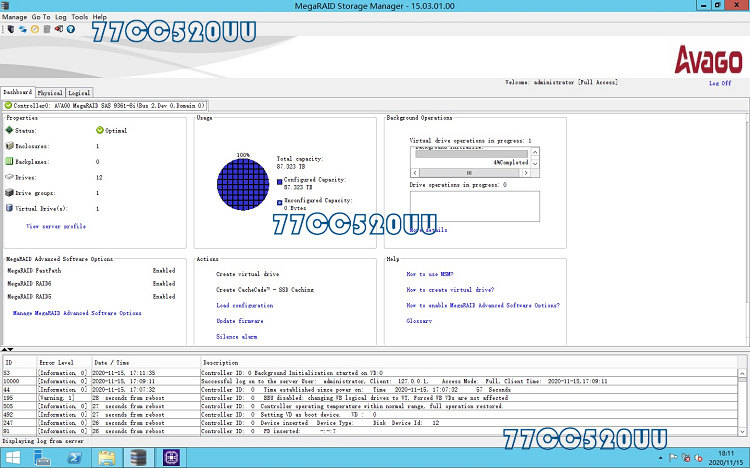Launch PowerShell from the taskbar
This screenshot has width=750, height=468.
point(74,458)
